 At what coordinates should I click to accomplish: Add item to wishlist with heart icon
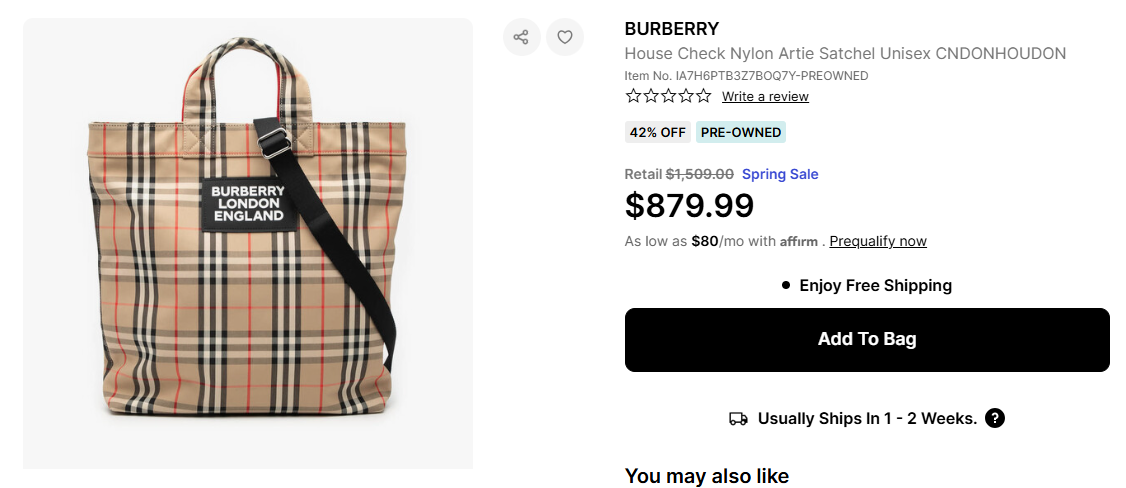tap(565, 37)
